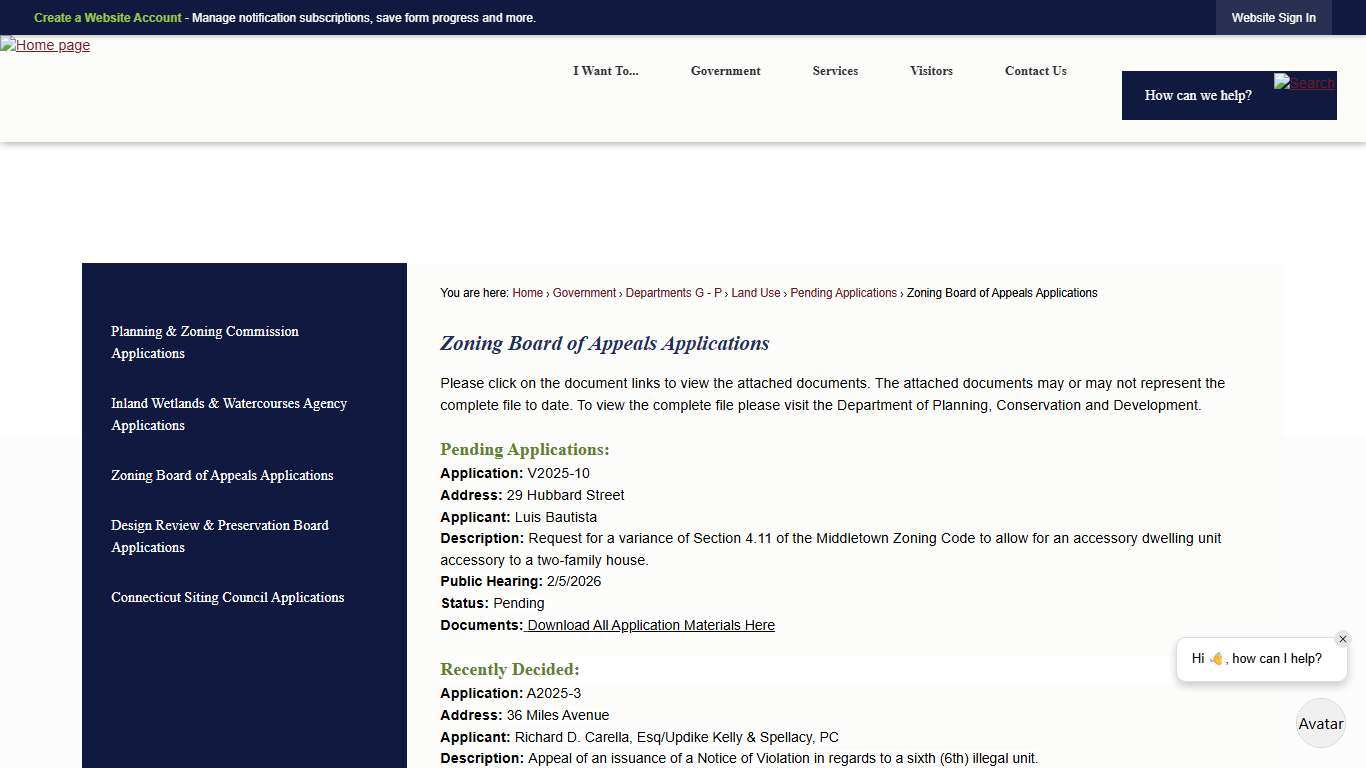Open the Contact Us menu
This screenshot has height=768, width=1366.
(1035, 71)
